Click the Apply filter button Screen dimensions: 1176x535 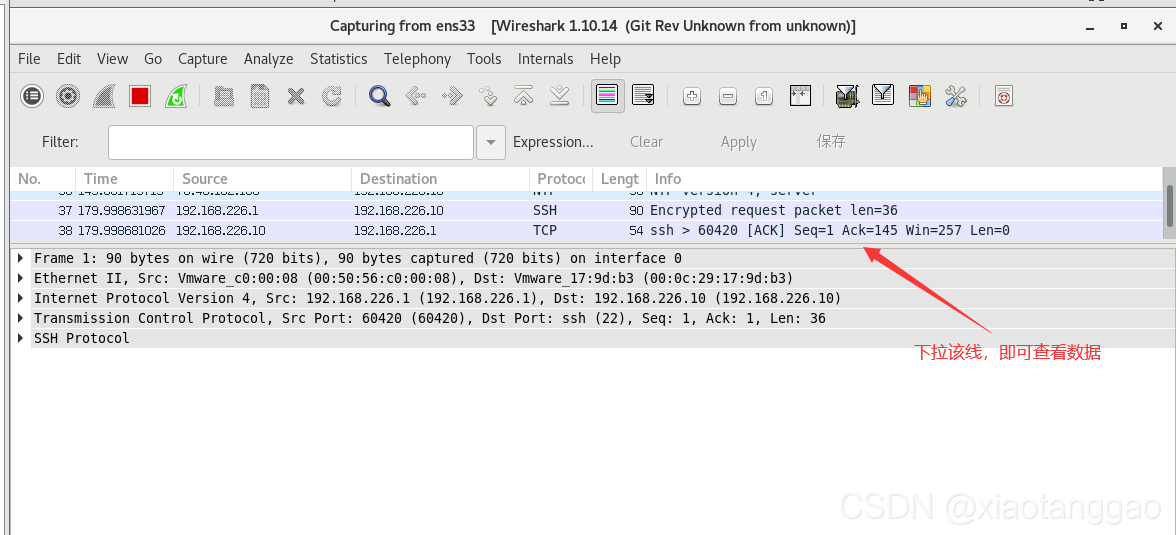click(739, 142)
